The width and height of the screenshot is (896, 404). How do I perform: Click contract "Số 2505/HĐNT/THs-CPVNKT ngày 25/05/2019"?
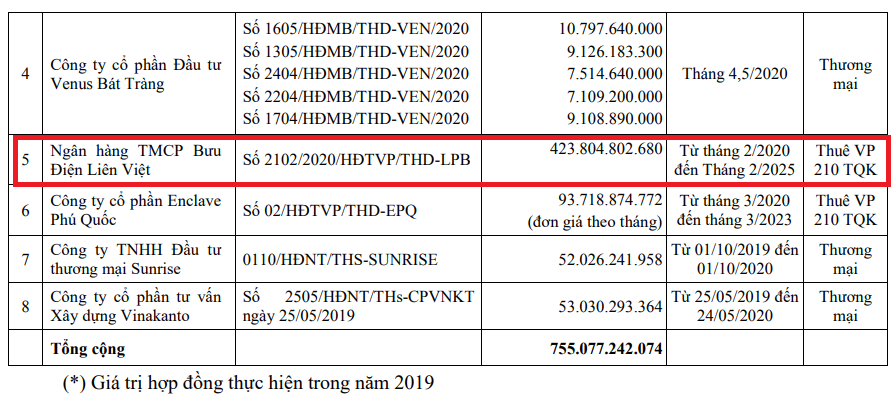coord(358,306)
